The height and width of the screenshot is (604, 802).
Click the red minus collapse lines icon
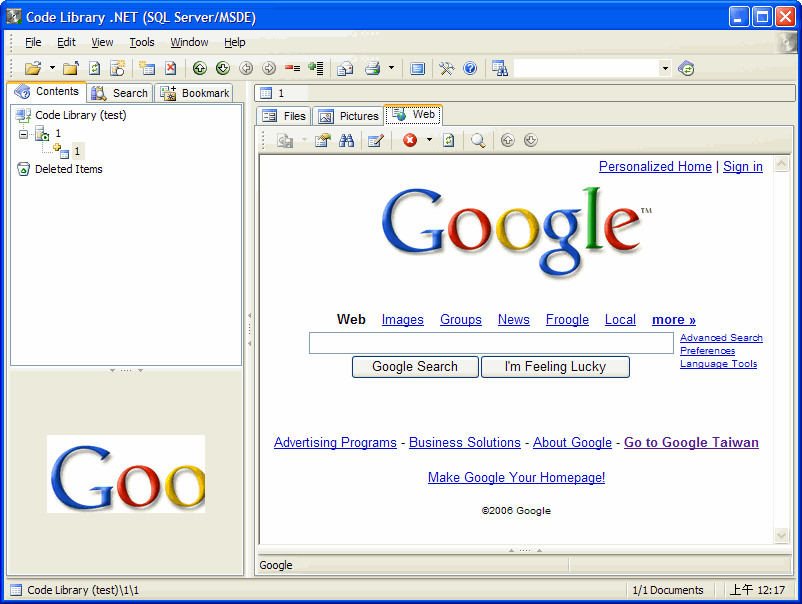pyautogui.click(x=293, y=68)
